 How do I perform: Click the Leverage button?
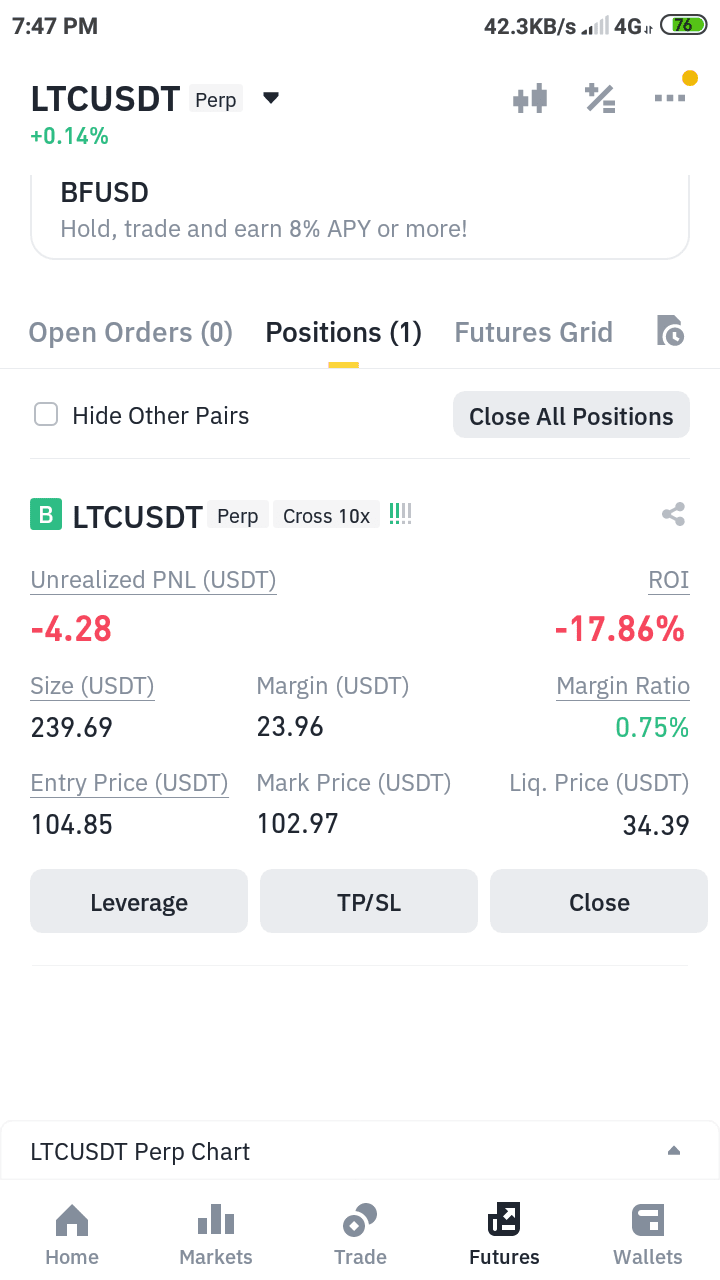139,901
